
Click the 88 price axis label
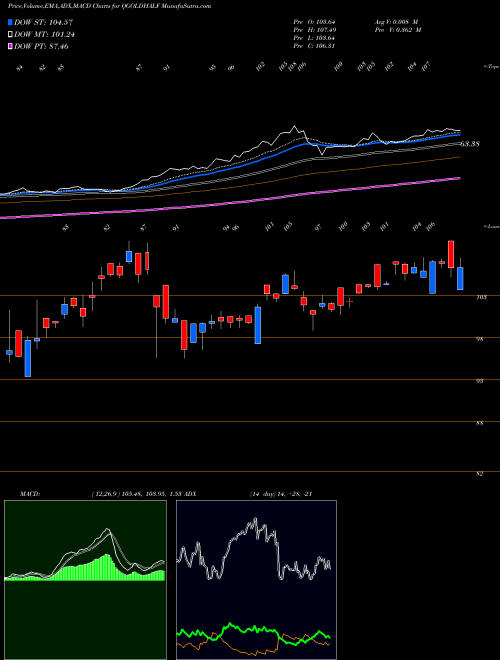(x=479, y=423)
